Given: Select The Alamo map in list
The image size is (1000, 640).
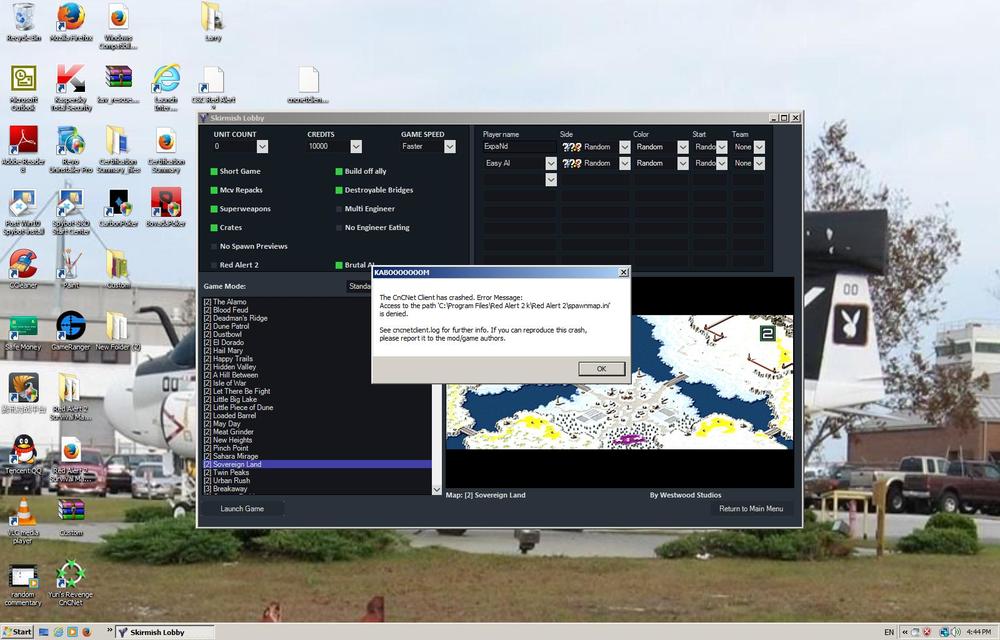Looking at the screenshot, I should point(224,302).
